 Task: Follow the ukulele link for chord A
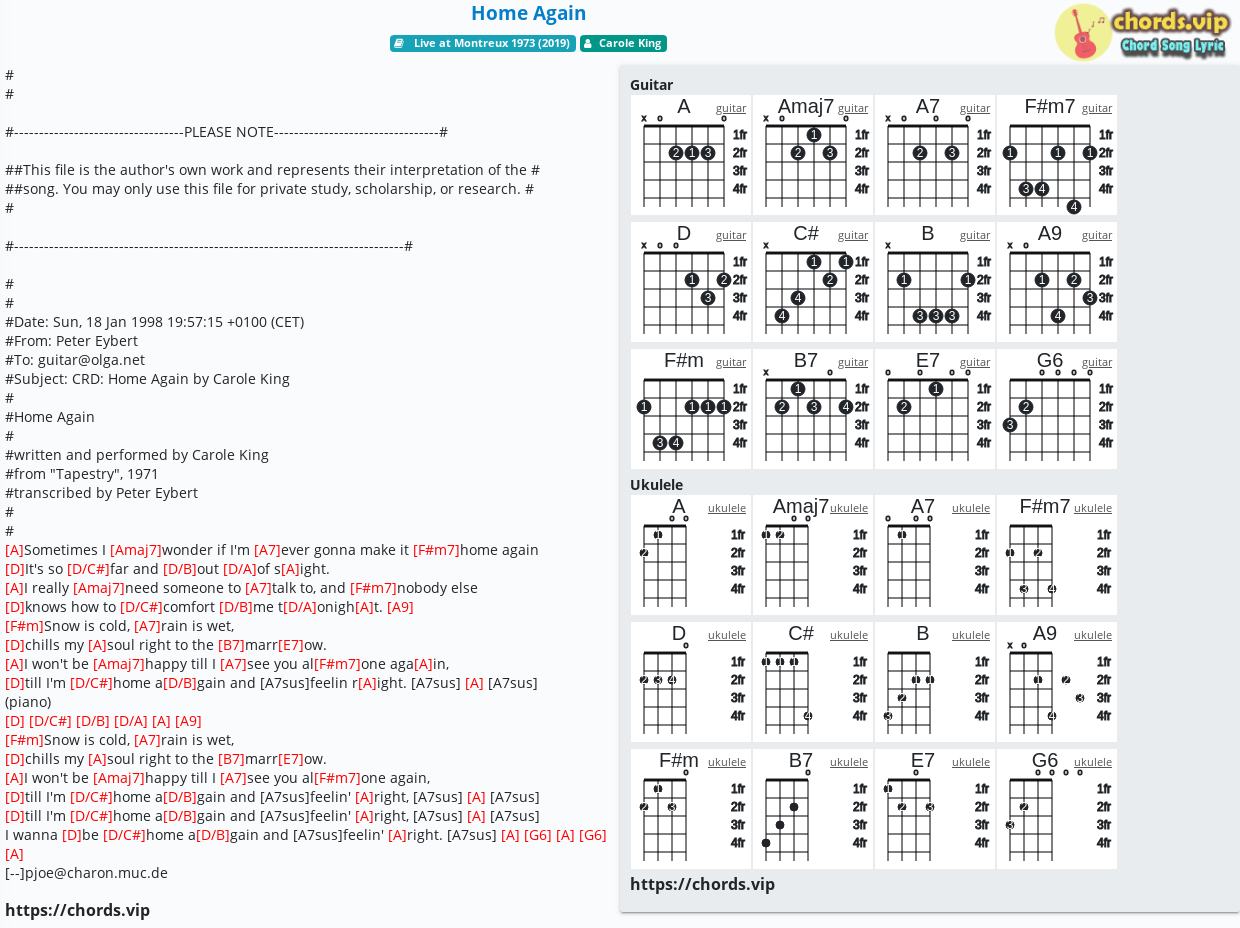click(727, 508)
